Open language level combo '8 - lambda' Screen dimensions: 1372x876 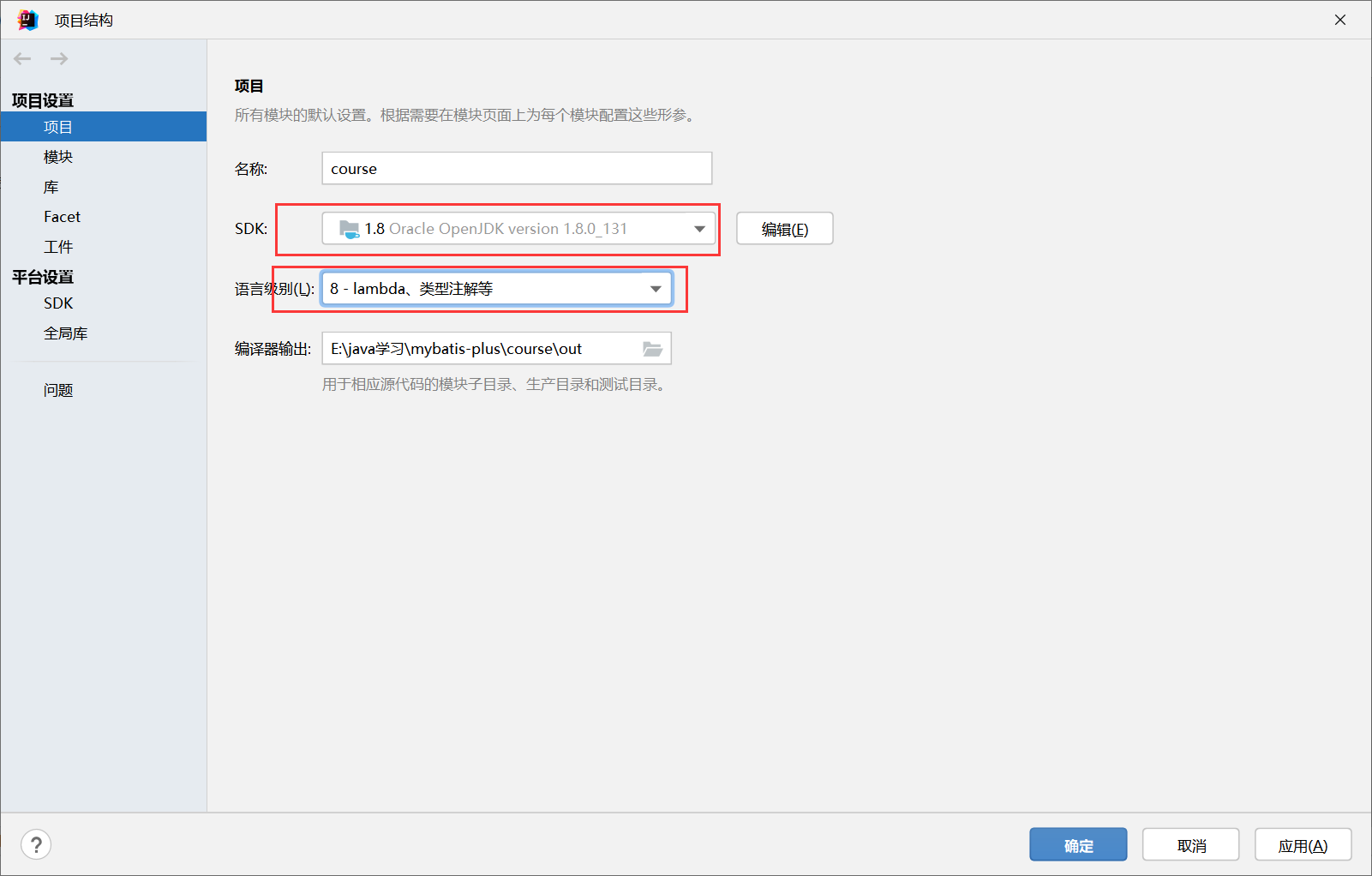(497, 289)
